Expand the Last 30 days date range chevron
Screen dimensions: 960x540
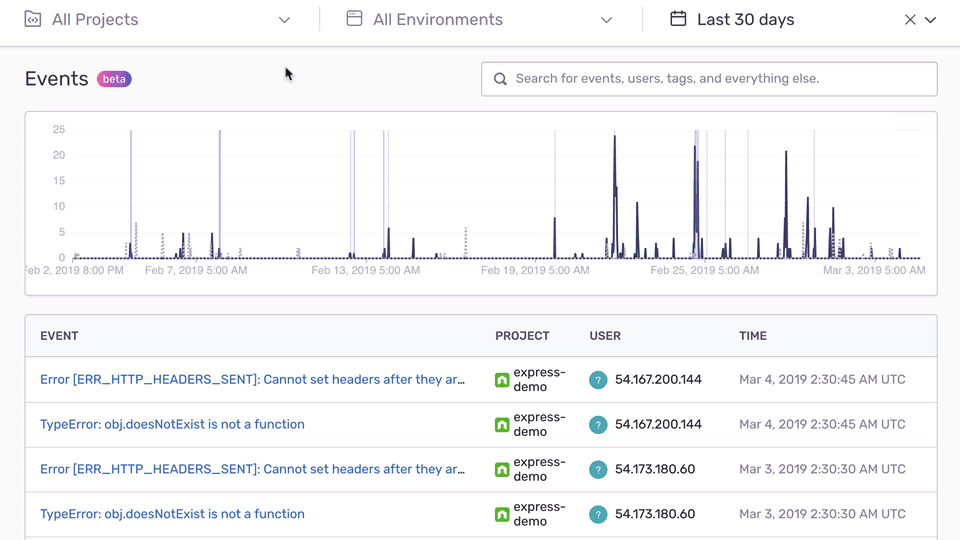[x=931, y=20]
